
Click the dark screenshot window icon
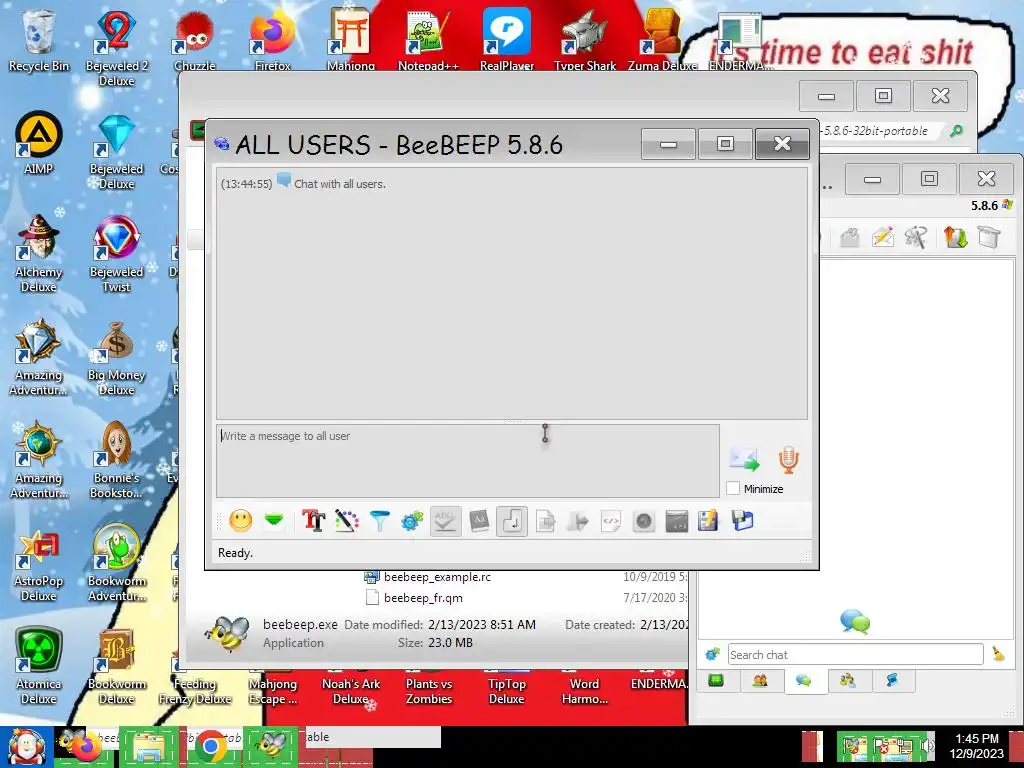(x=677, y=520)
